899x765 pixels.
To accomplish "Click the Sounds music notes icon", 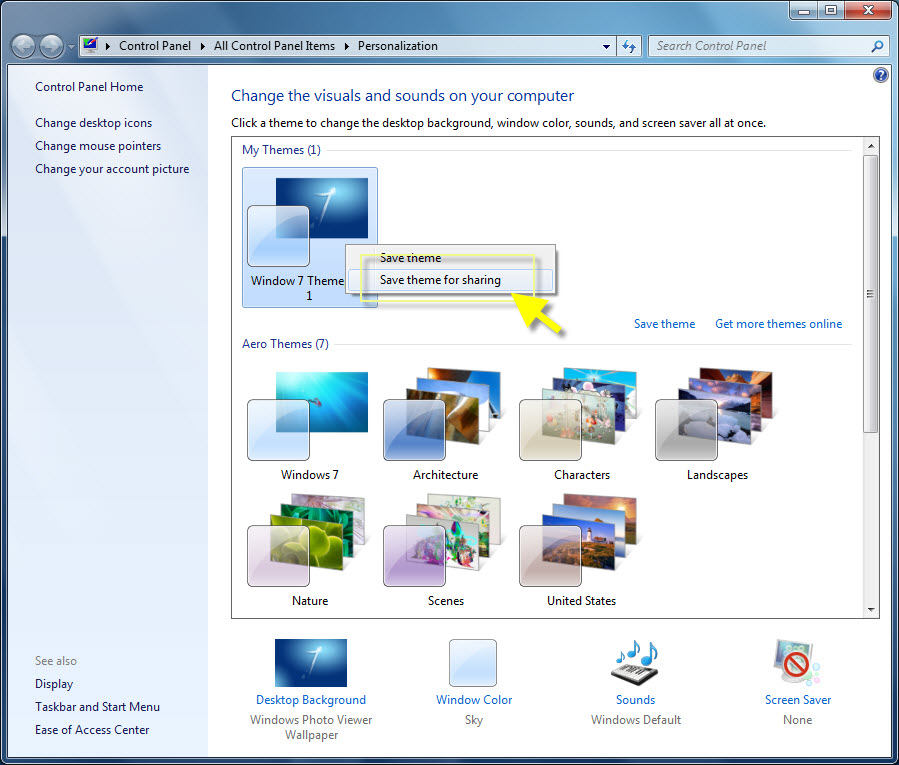I will 635,663.
